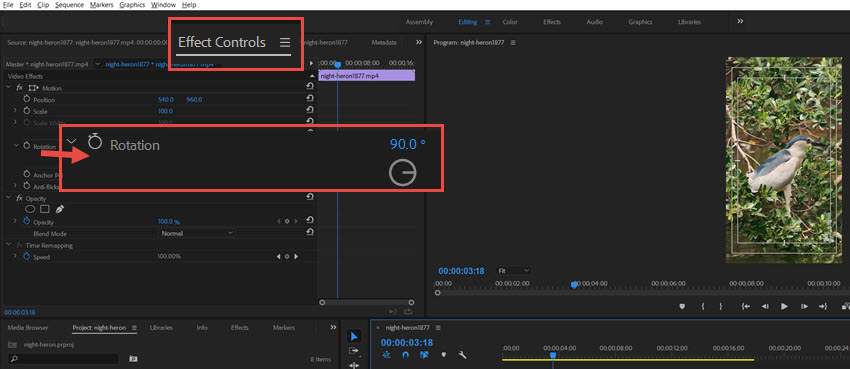
Task: Toggle insert sequences as nests
Action: (386, 355)
